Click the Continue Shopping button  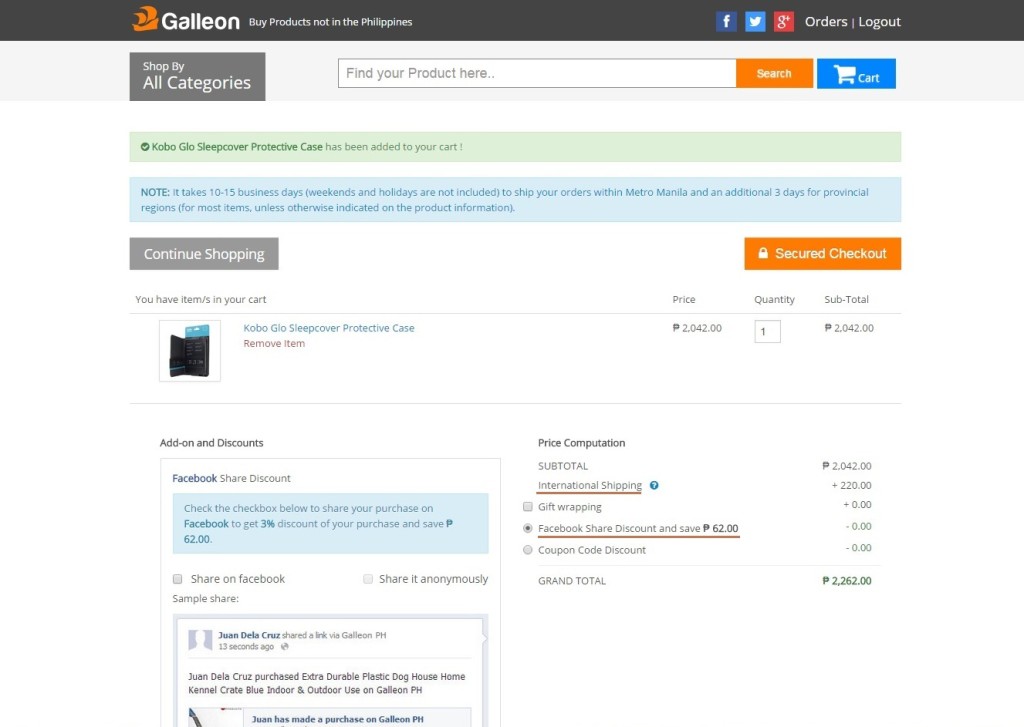coord(204,253)
